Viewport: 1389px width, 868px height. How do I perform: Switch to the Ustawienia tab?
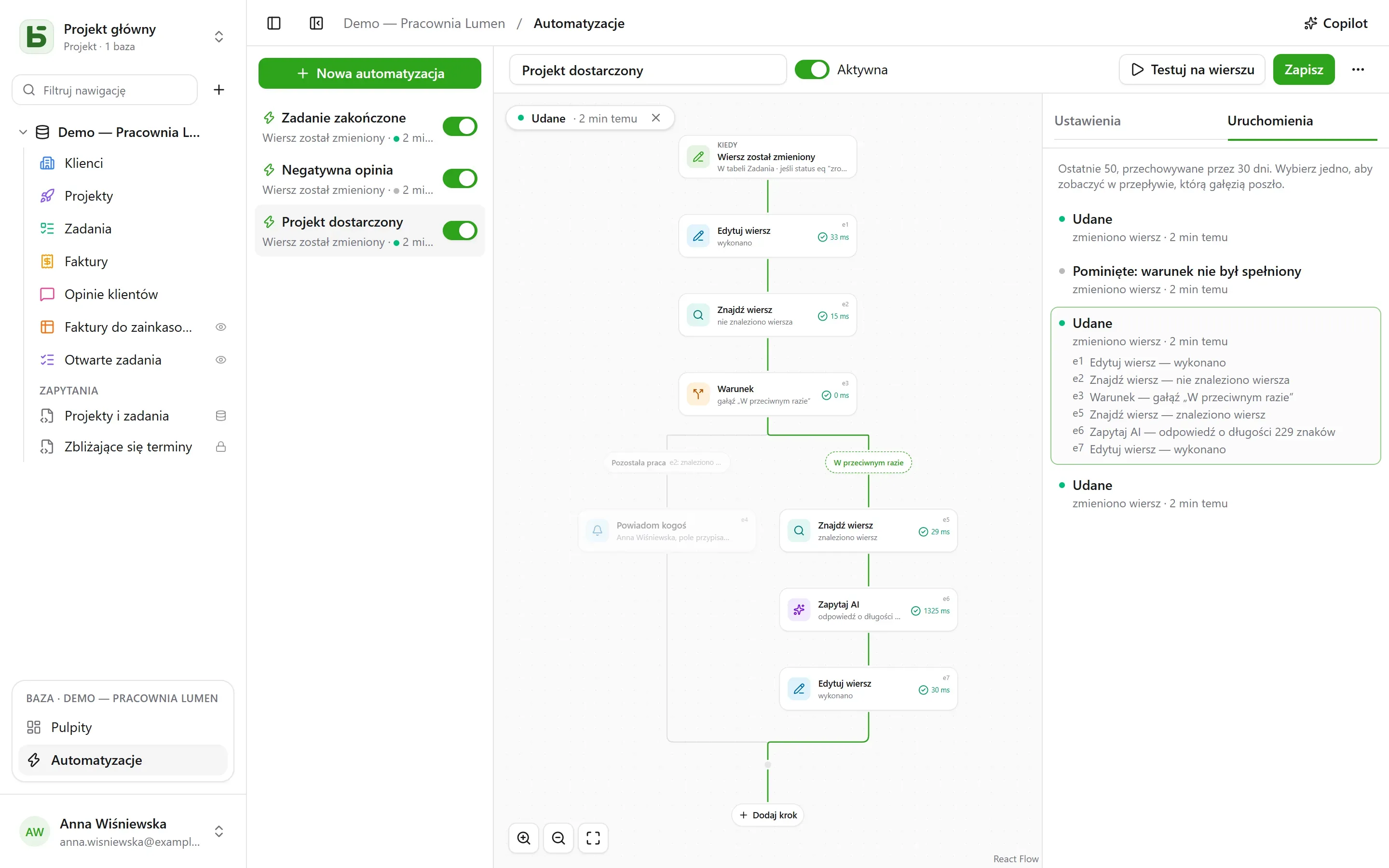pos(1087,121)
